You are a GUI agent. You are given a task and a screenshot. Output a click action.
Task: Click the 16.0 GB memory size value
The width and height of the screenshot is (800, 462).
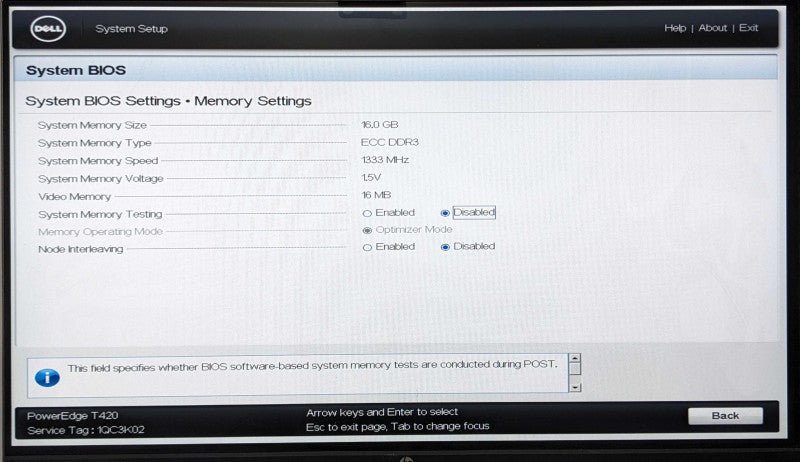(x=380, y=124)
